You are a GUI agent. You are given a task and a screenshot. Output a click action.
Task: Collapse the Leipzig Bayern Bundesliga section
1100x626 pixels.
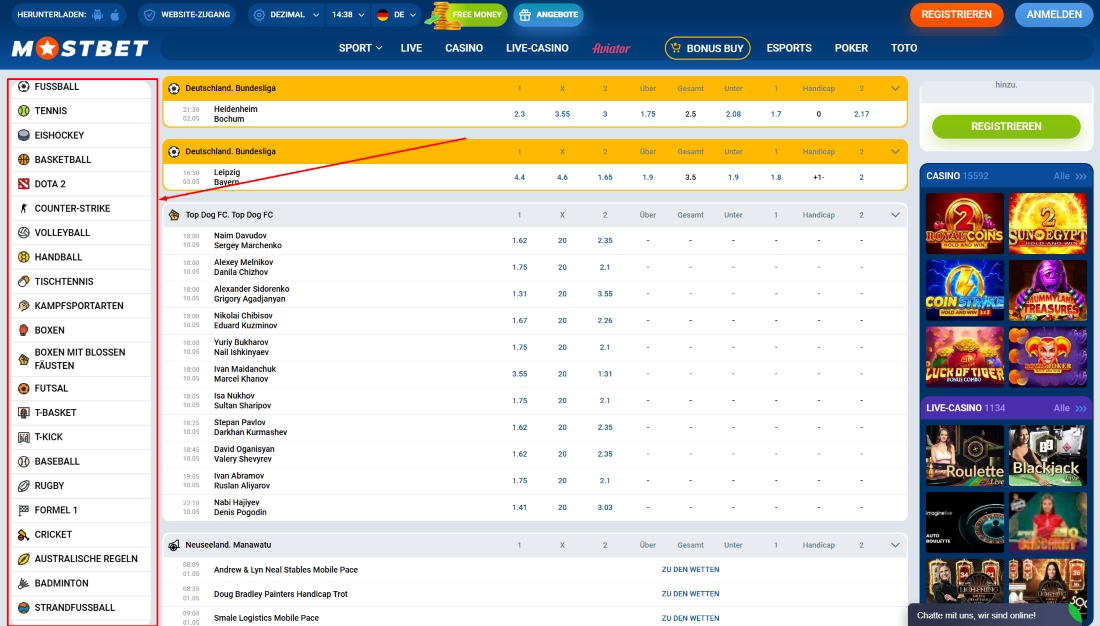[x=895, y=152]
